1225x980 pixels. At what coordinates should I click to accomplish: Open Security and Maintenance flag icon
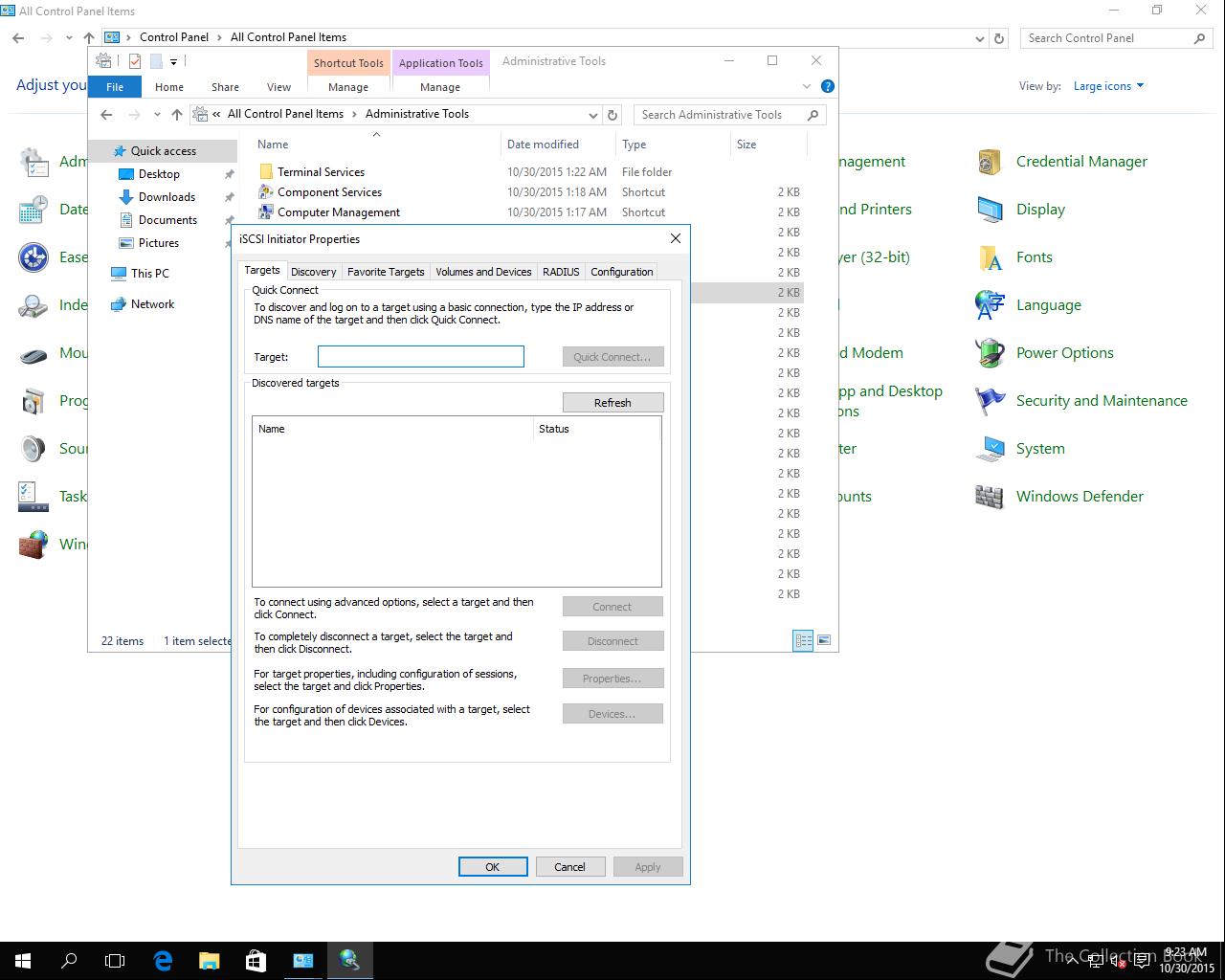(x=990, y=401)
